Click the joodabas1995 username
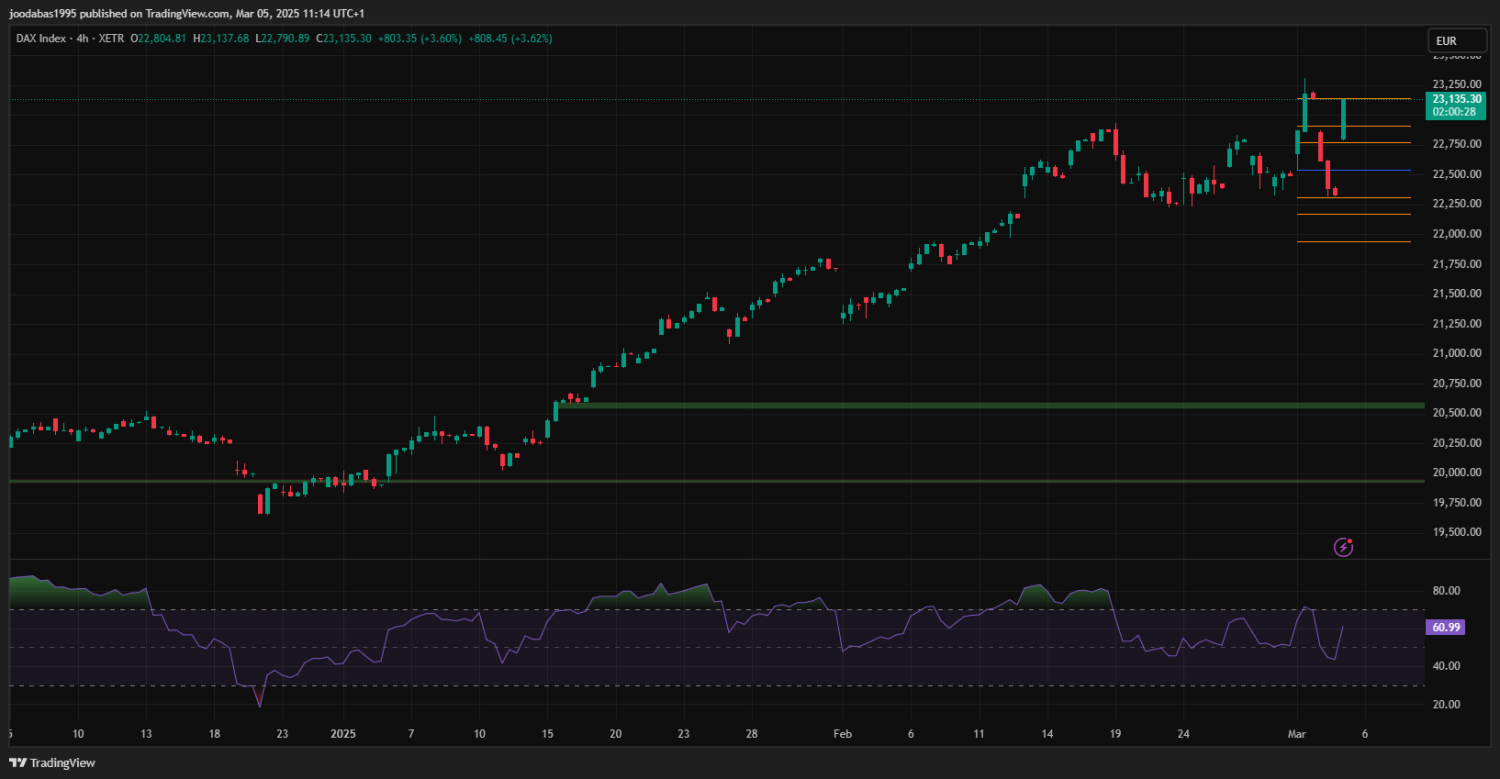1500x779 pixels. [45, 14]
